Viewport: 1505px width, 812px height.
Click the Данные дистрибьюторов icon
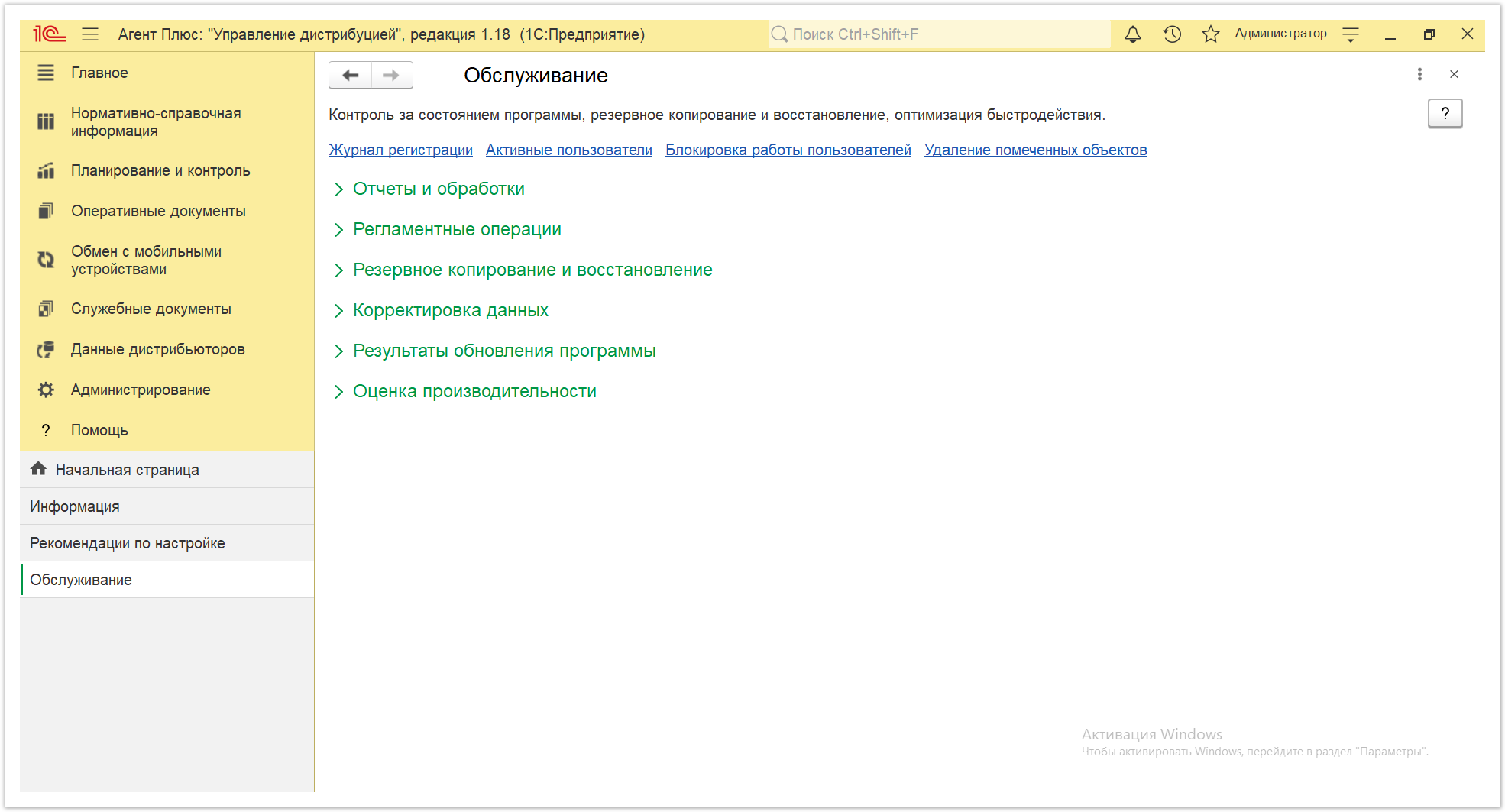(46, 349)
